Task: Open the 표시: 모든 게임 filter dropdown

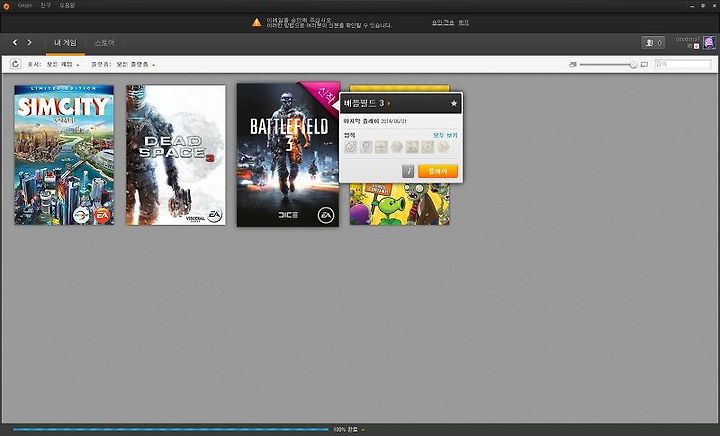Action: click(x=54, y=65)
